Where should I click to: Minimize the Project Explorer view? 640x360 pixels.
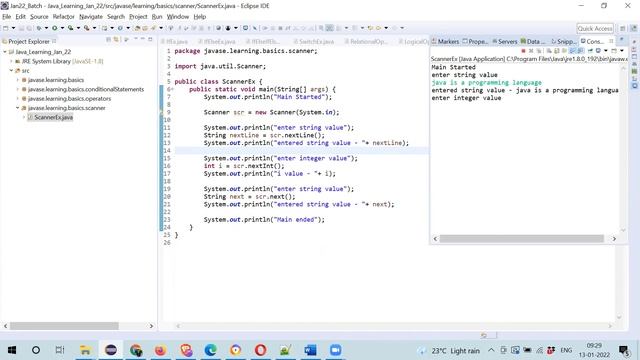click(x=142, y=39)
